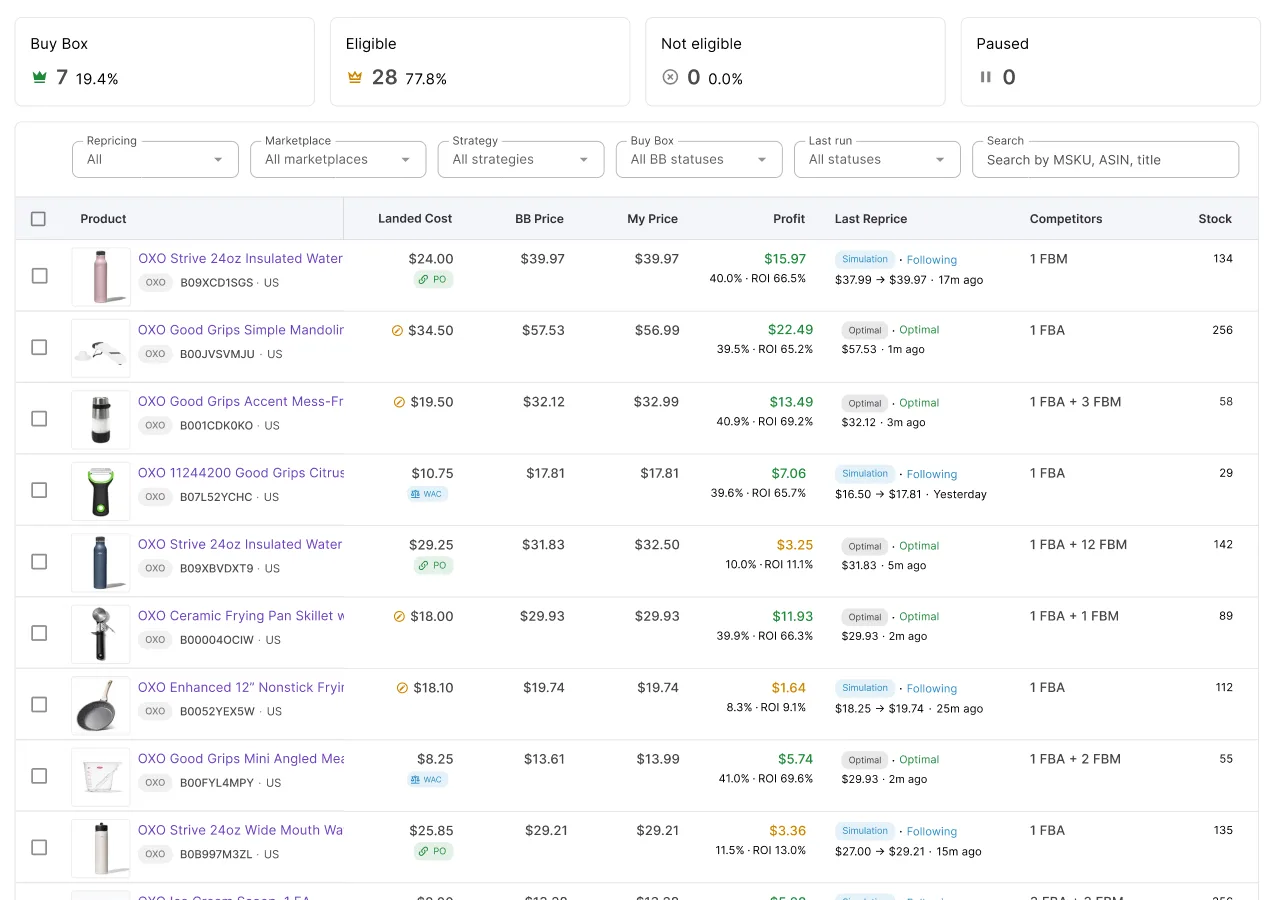Click the warning icon beside $18.10
Viewport: 1274px width, 900px height.
click(x=402, y=688)
